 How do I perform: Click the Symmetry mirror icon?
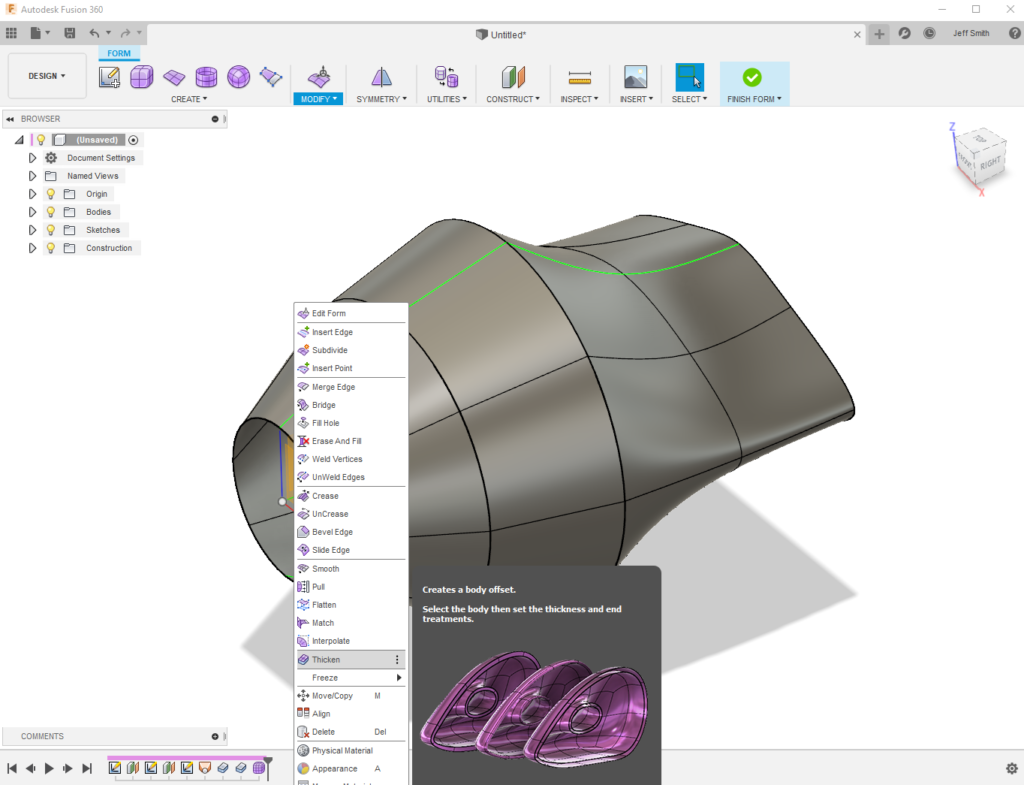(x=381, y=77)
